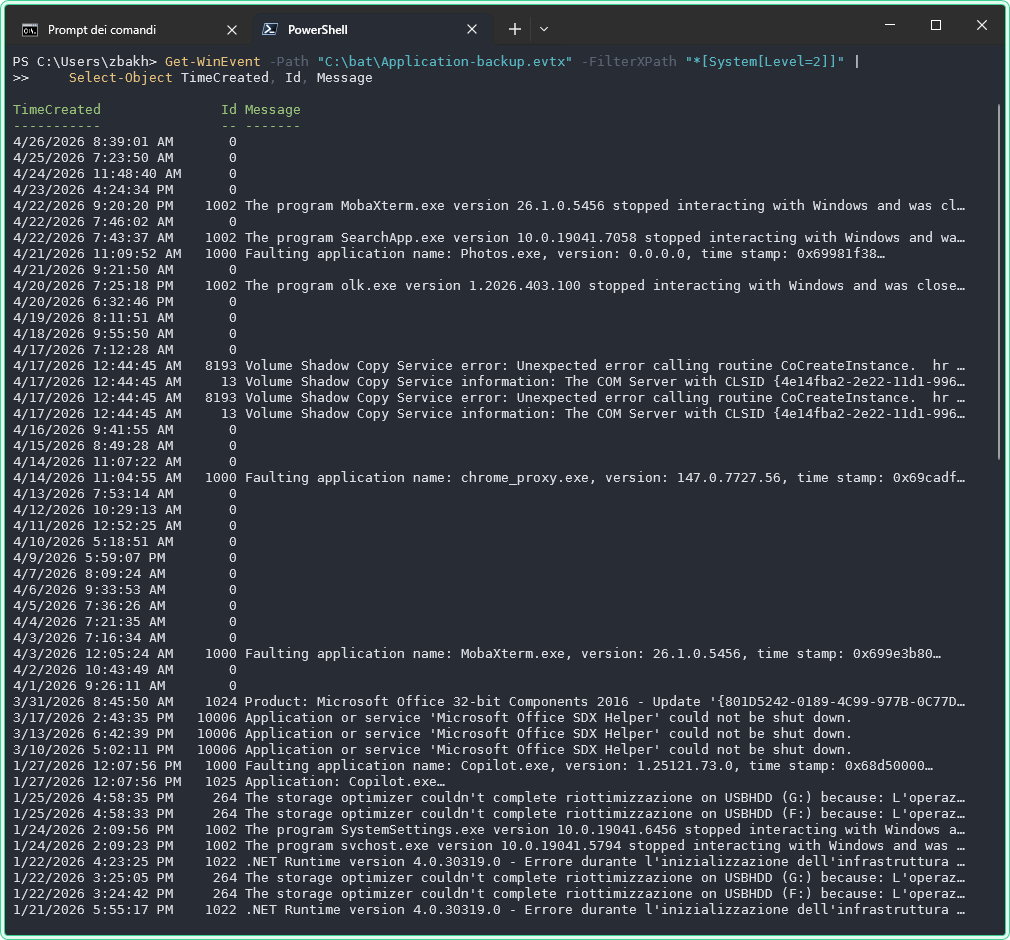This screenshot has height=940, width=1010.
Task: Click the Application-backup.evtx path in the command
Action: pos(444,62)
